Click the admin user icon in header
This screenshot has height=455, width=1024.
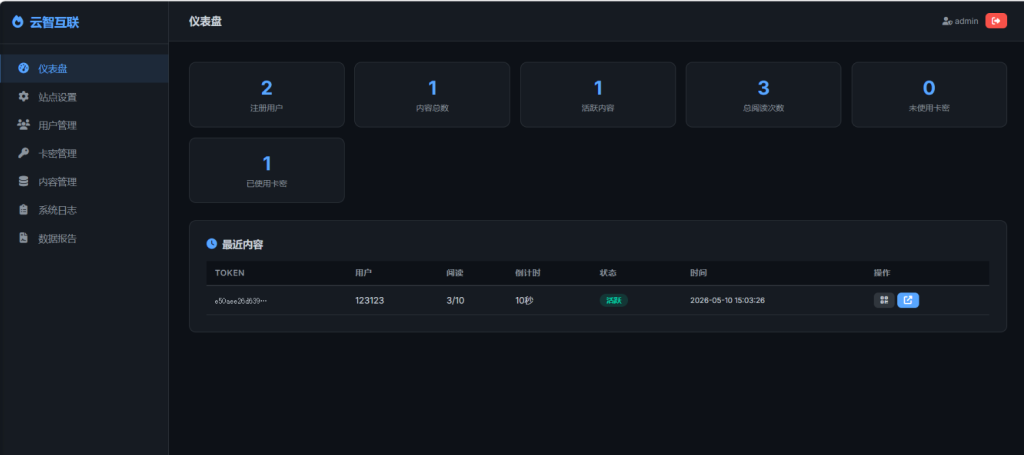tap(947, 21)
